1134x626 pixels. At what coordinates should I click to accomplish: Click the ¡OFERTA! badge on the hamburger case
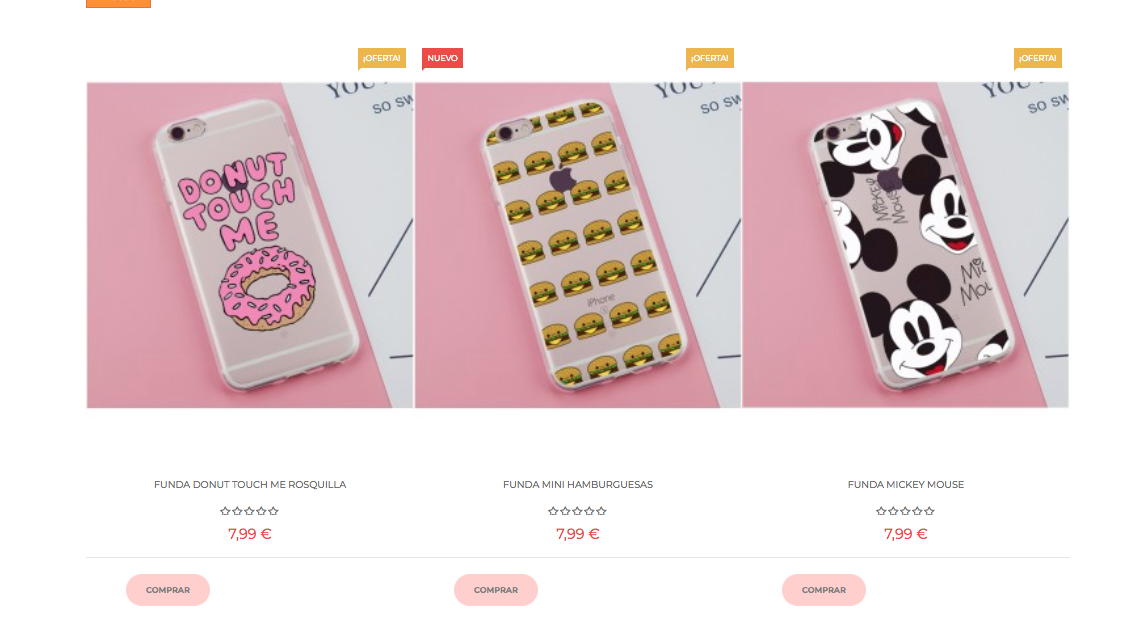tap(709, 59)
